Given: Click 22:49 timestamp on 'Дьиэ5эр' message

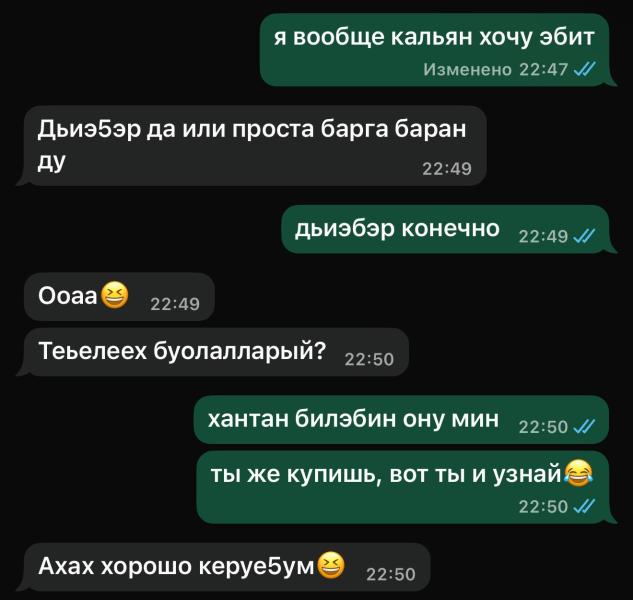Looking at the screenshot, I should tap(447, 168).
